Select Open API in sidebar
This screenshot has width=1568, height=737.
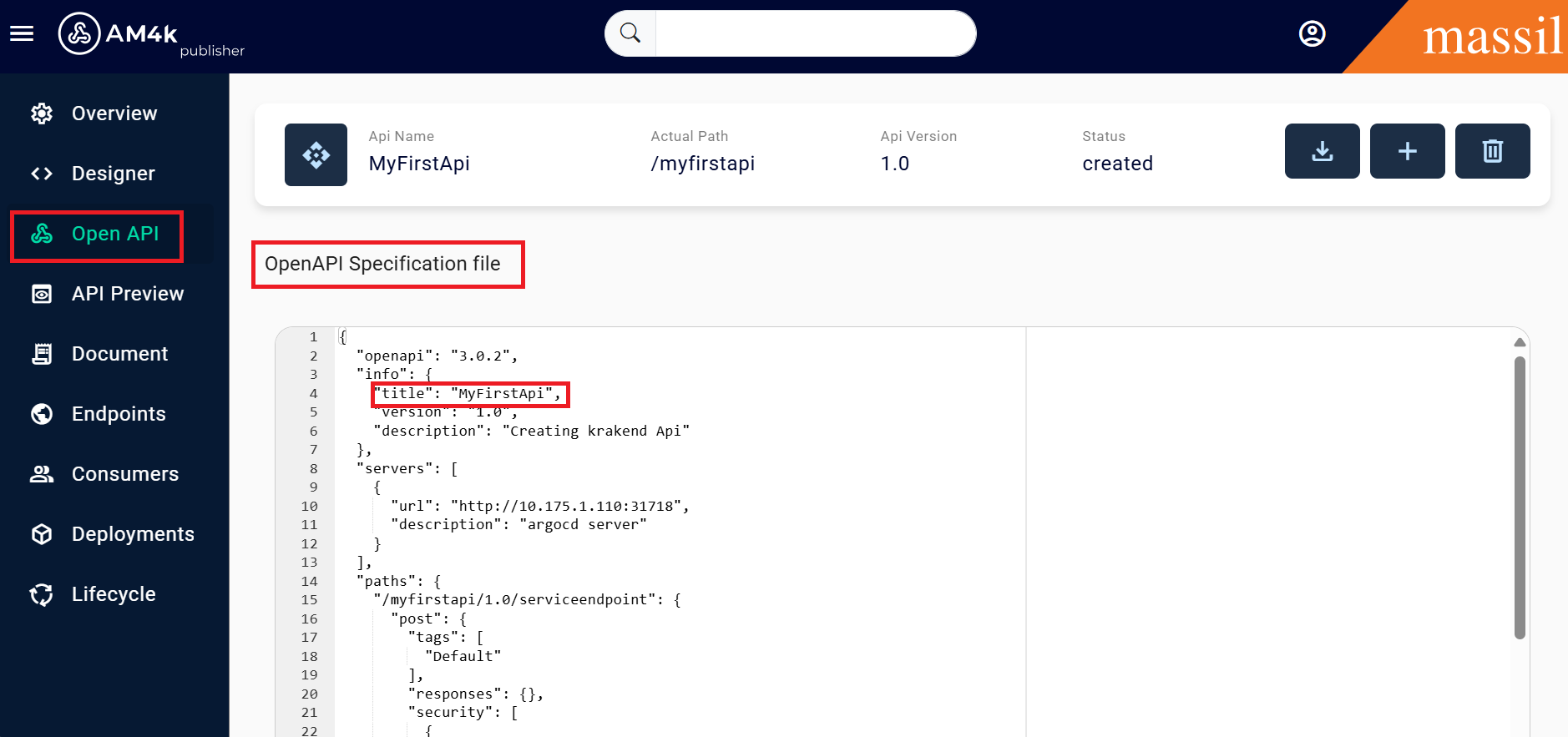pyautogui.click(x=115, y=234)
